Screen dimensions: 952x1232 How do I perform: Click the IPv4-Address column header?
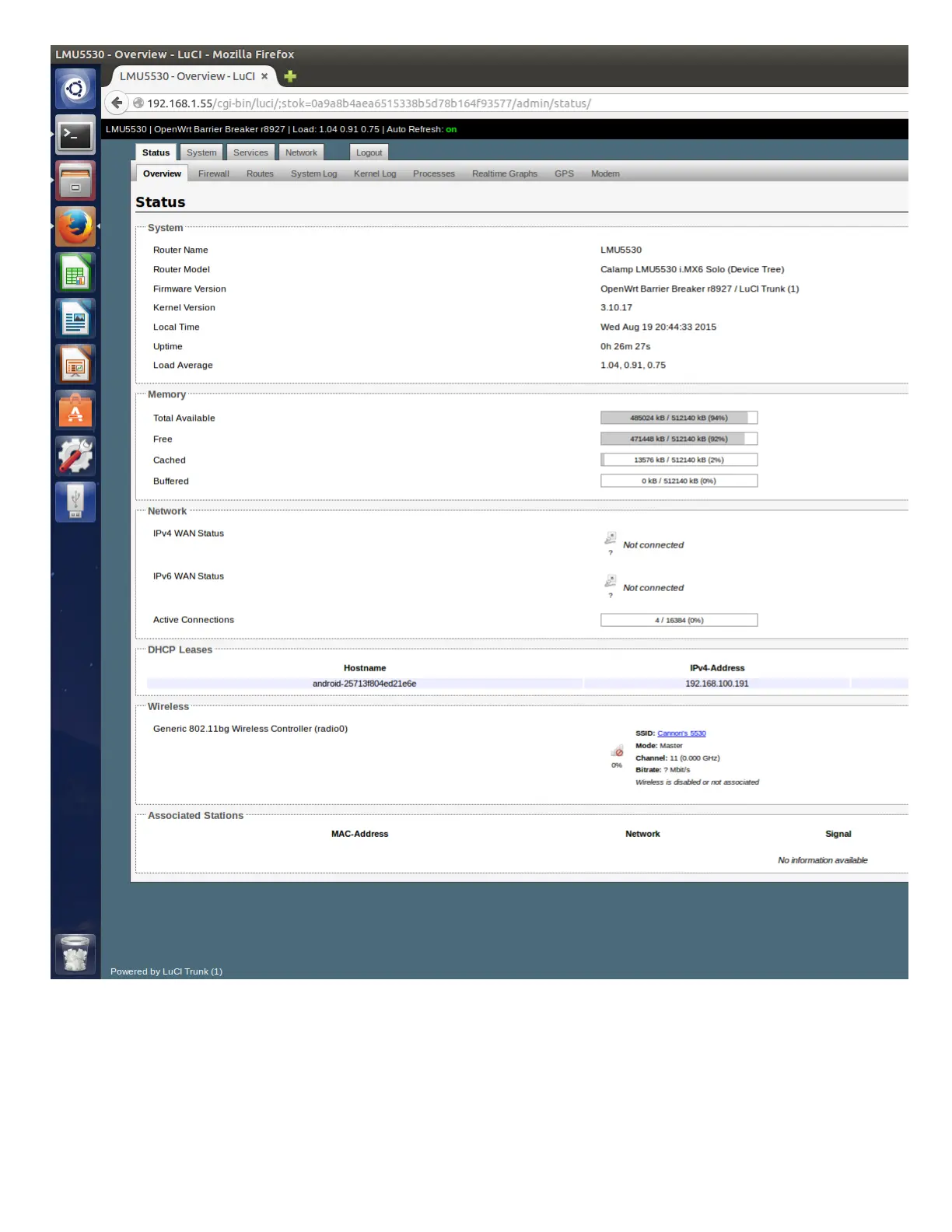point(717,668)
